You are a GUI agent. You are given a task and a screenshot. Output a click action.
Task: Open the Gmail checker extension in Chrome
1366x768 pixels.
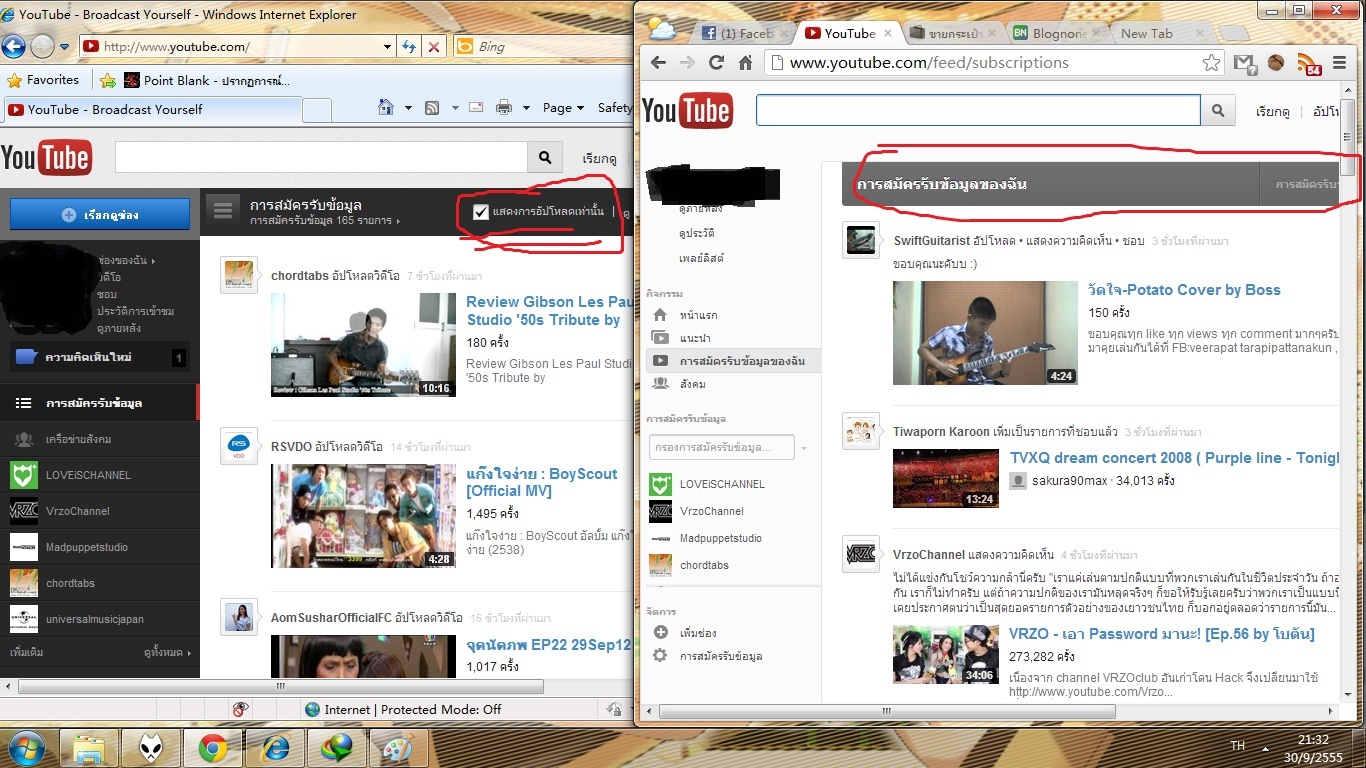click(x=1245, y=63)
